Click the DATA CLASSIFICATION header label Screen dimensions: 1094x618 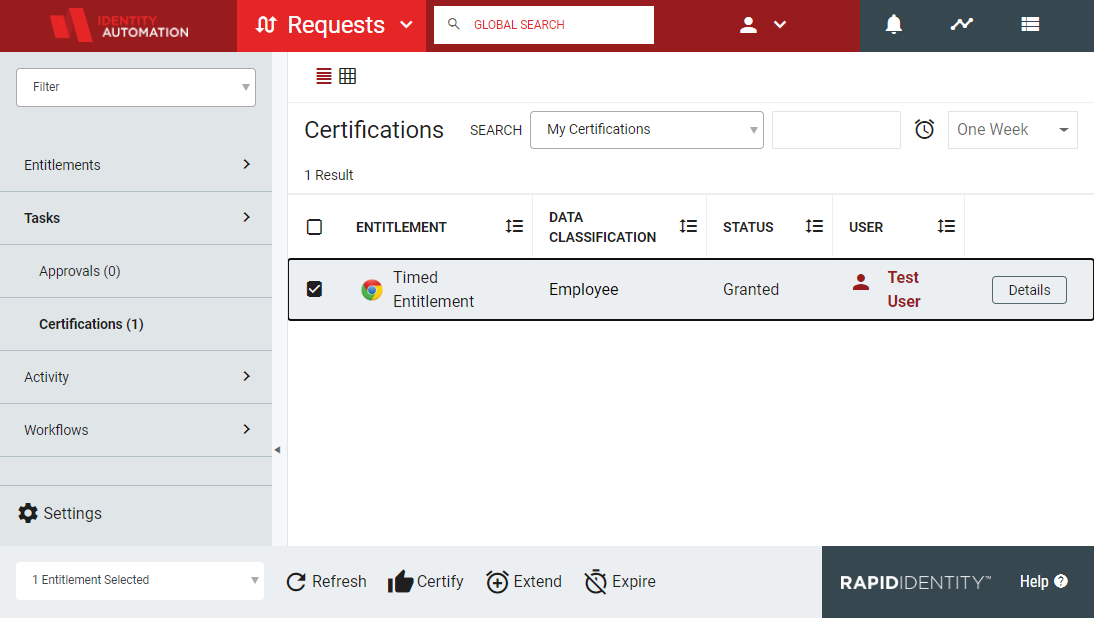click(x=602, y=227)
